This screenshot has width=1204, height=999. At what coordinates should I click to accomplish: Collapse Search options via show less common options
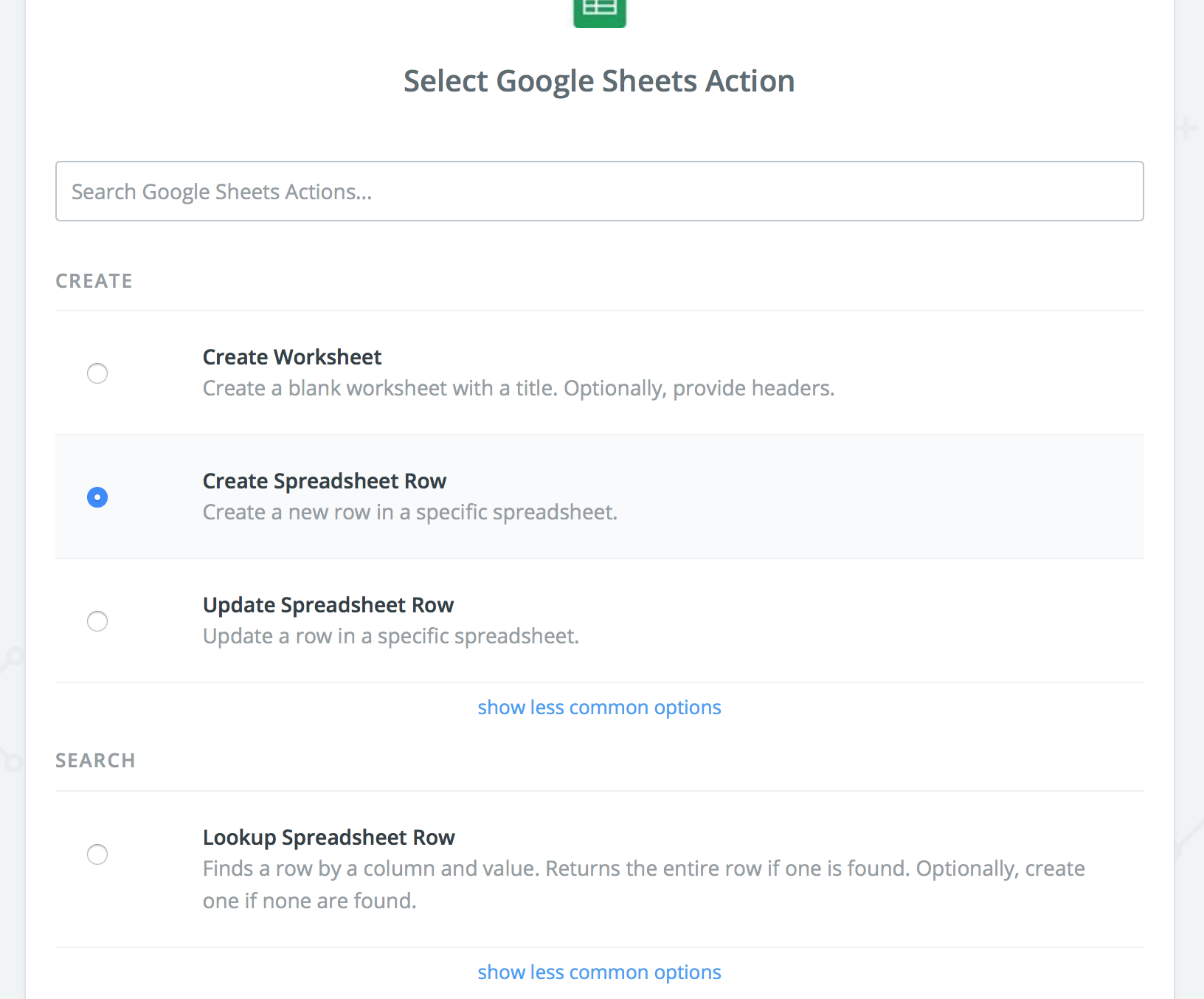tap(599, 972)
